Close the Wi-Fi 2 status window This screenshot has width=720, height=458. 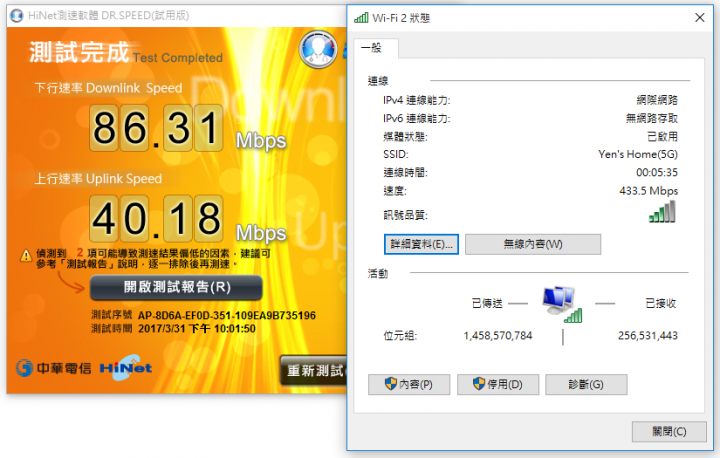click(x=700, y=18)
